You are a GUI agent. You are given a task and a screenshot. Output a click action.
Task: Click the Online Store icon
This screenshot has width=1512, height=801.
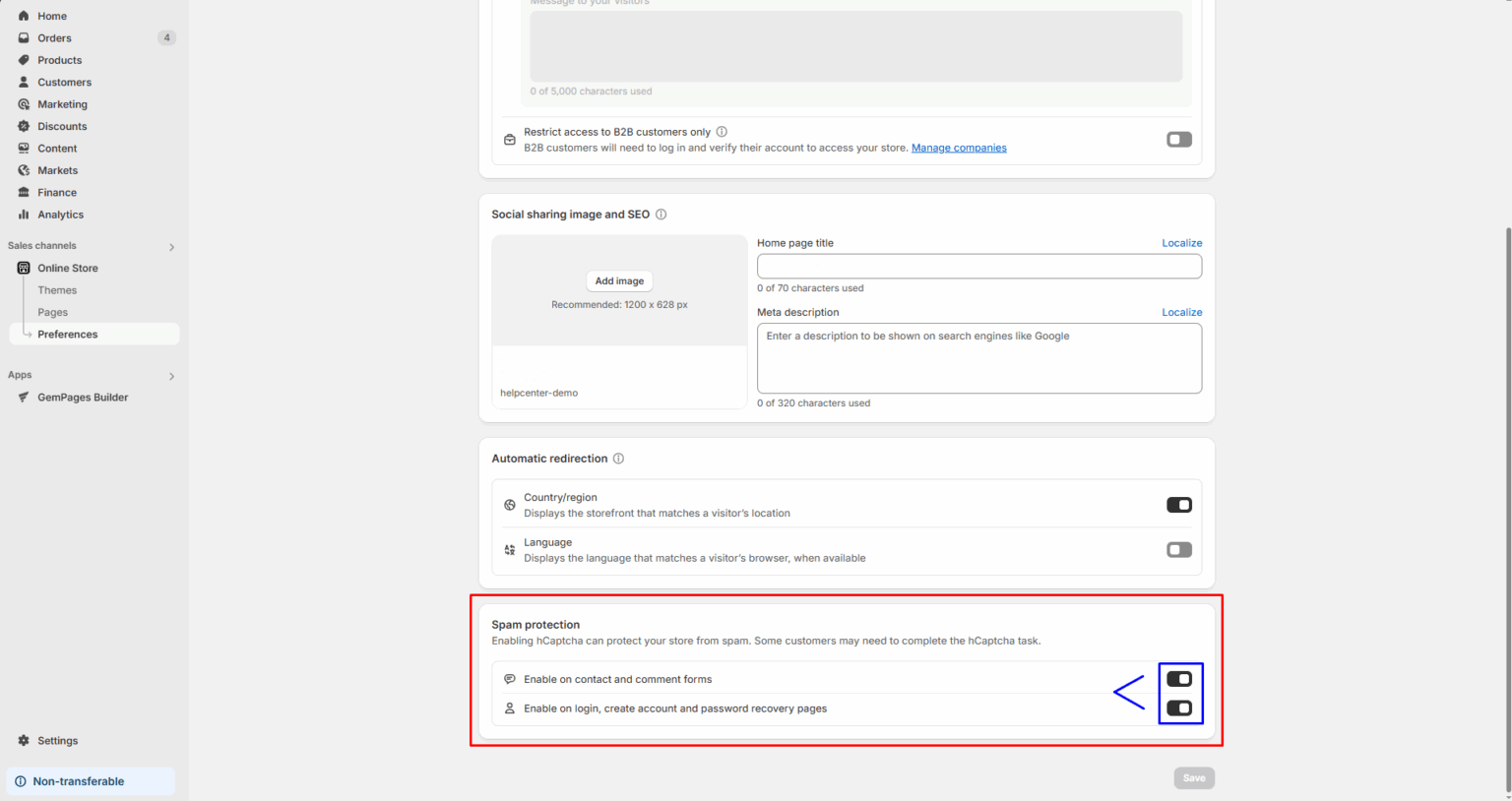[22, 268]
